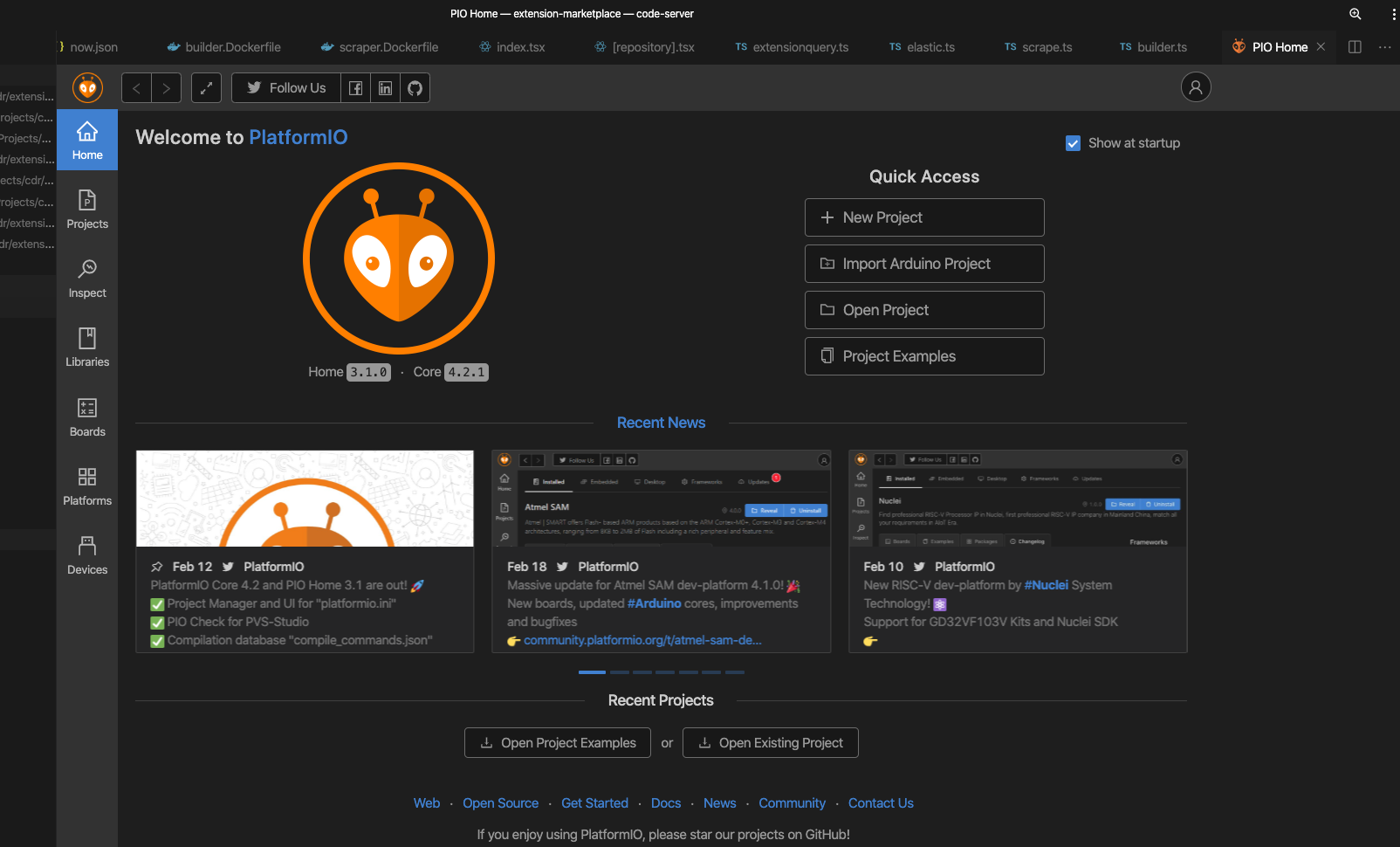
Task: Open the Inspect sidebar section
Action: (87, 279)
